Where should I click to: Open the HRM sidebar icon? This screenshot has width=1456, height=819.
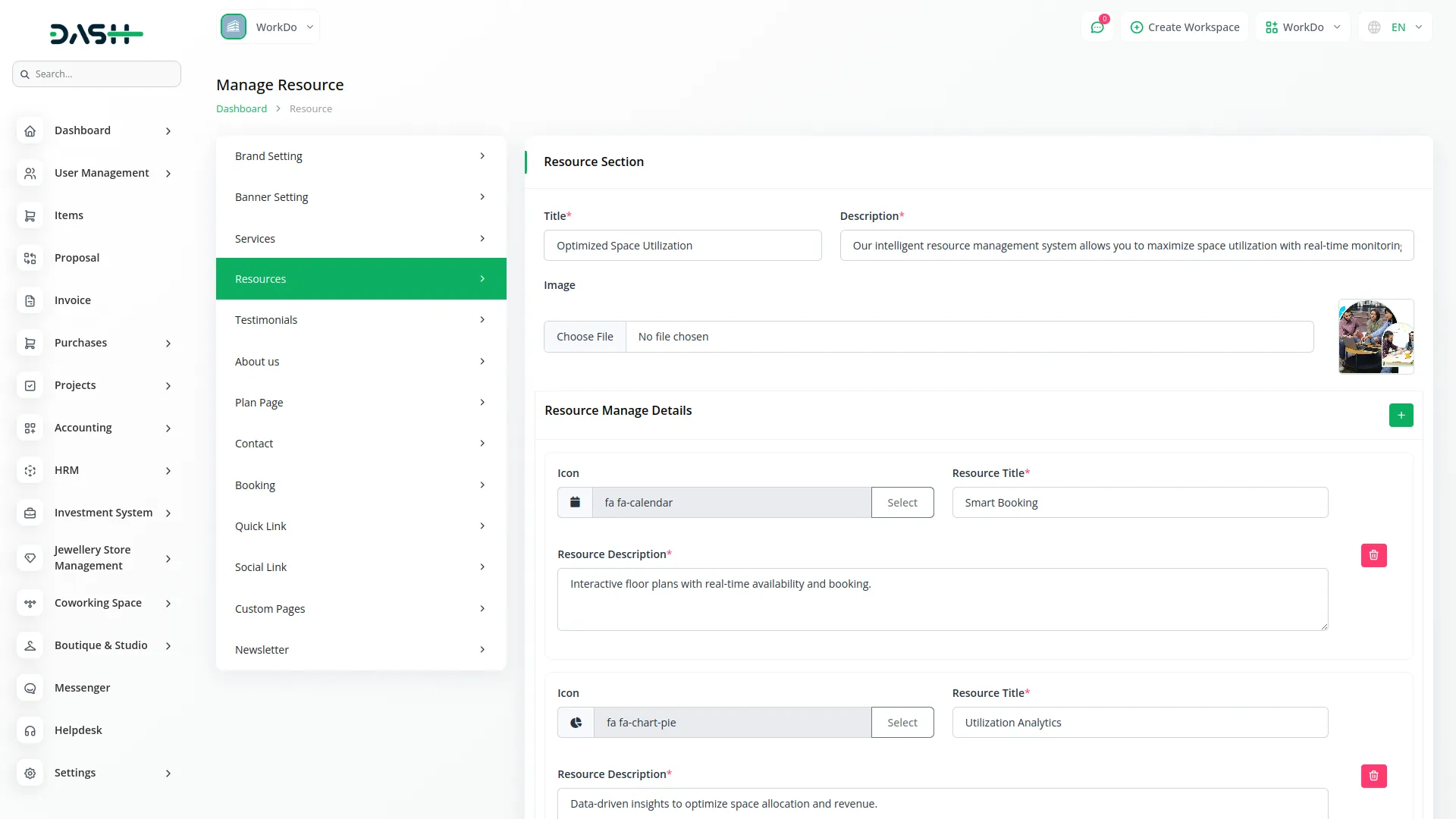(x=30, y=470)
